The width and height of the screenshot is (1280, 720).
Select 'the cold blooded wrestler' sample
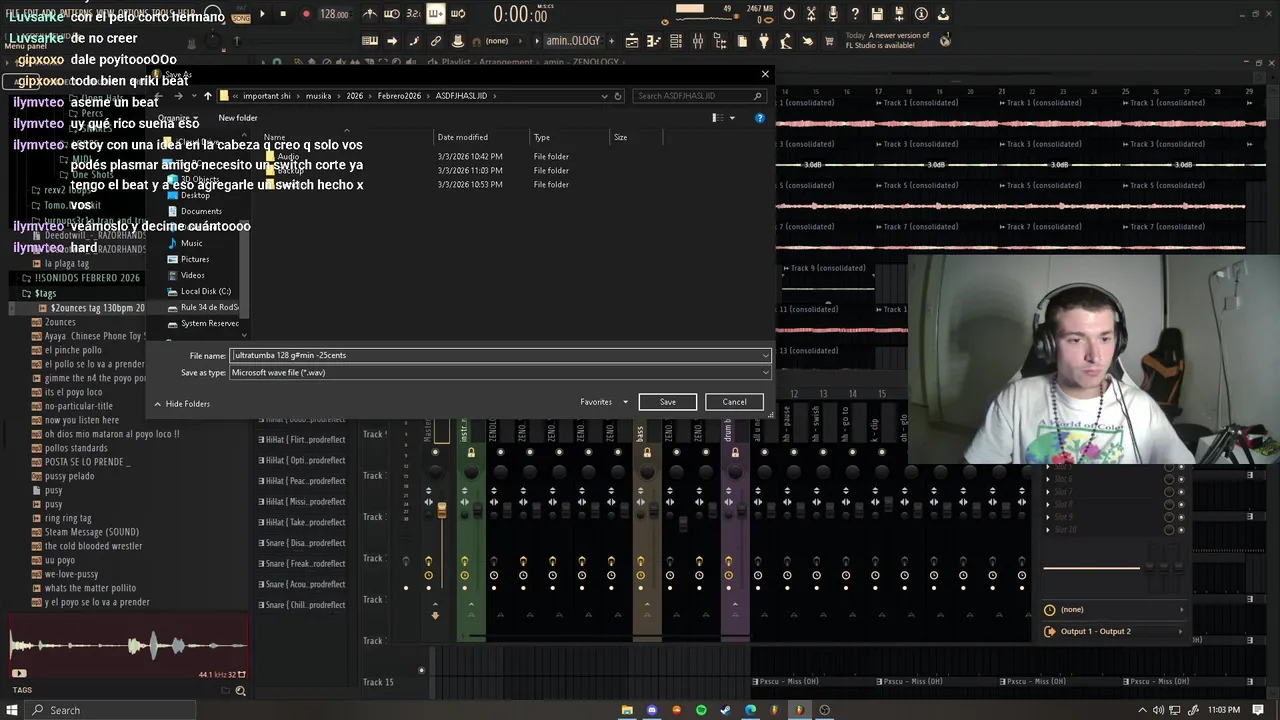[94, 546]
